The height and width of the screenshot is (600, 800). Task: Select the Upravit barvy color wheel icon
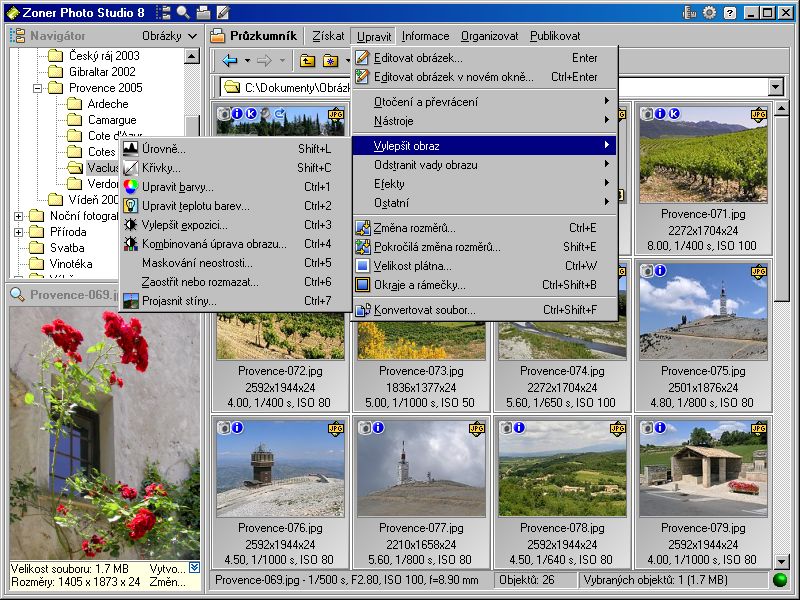(131, 187)
